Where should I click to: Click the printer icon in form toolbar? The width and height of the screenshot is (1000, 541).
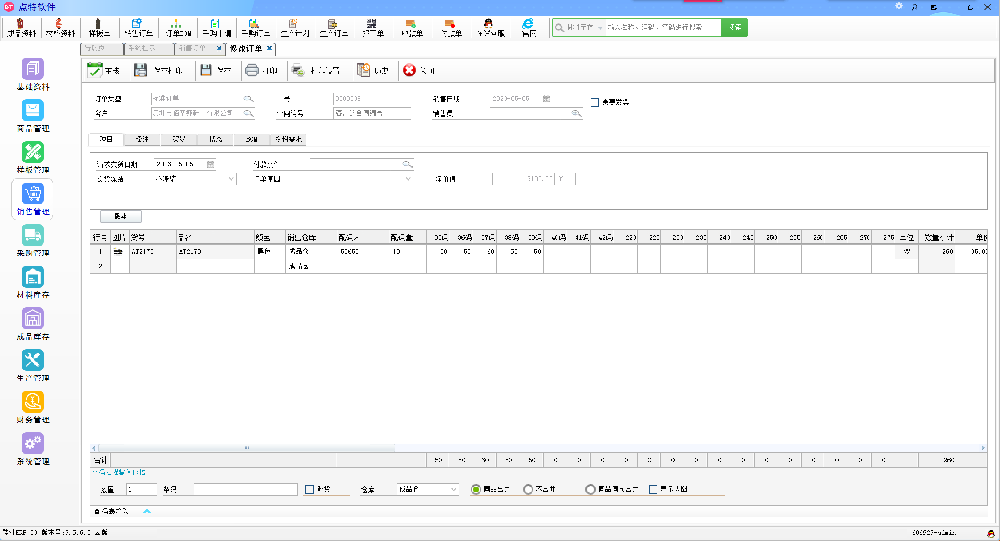[252, 70]
